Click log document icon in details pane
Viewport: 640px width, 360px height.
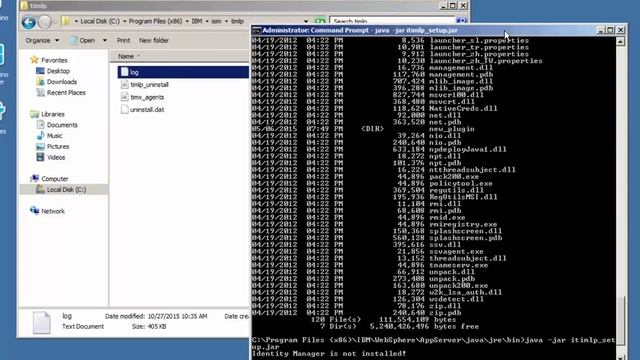pyautogui.click(x=42, y=322)
